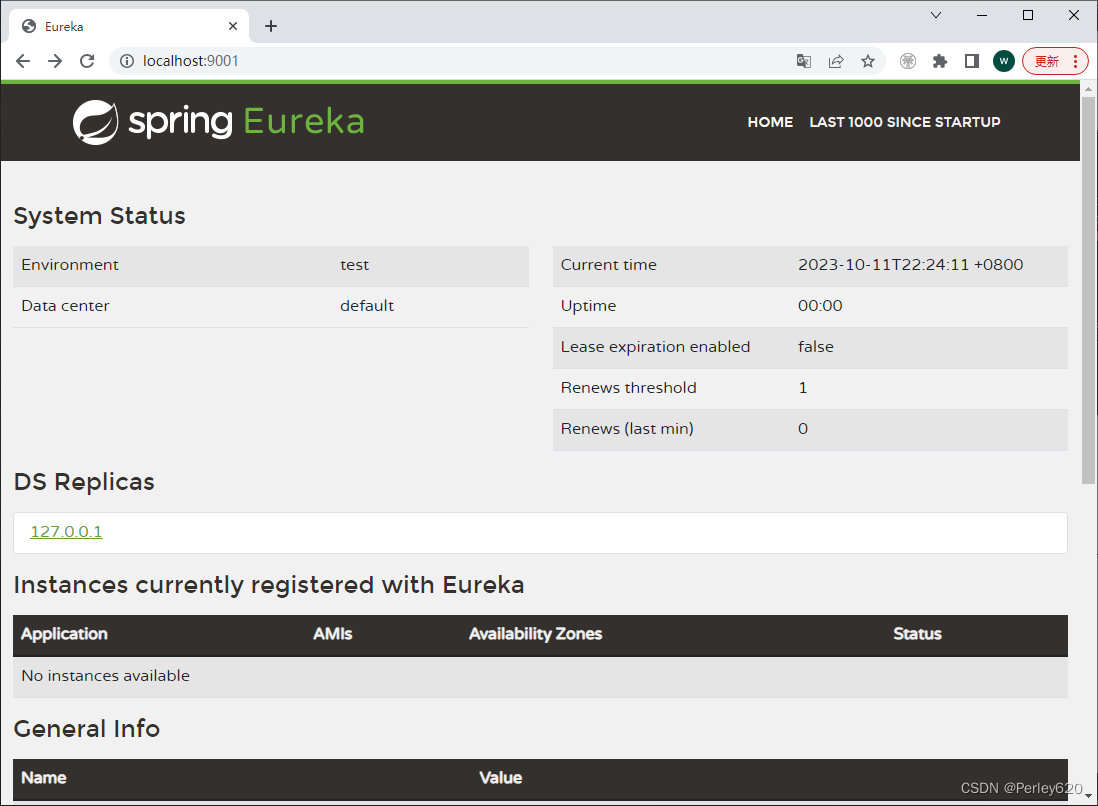Click the Status column header
Screen dimensions: 1098x806
(x=917, y=634)
